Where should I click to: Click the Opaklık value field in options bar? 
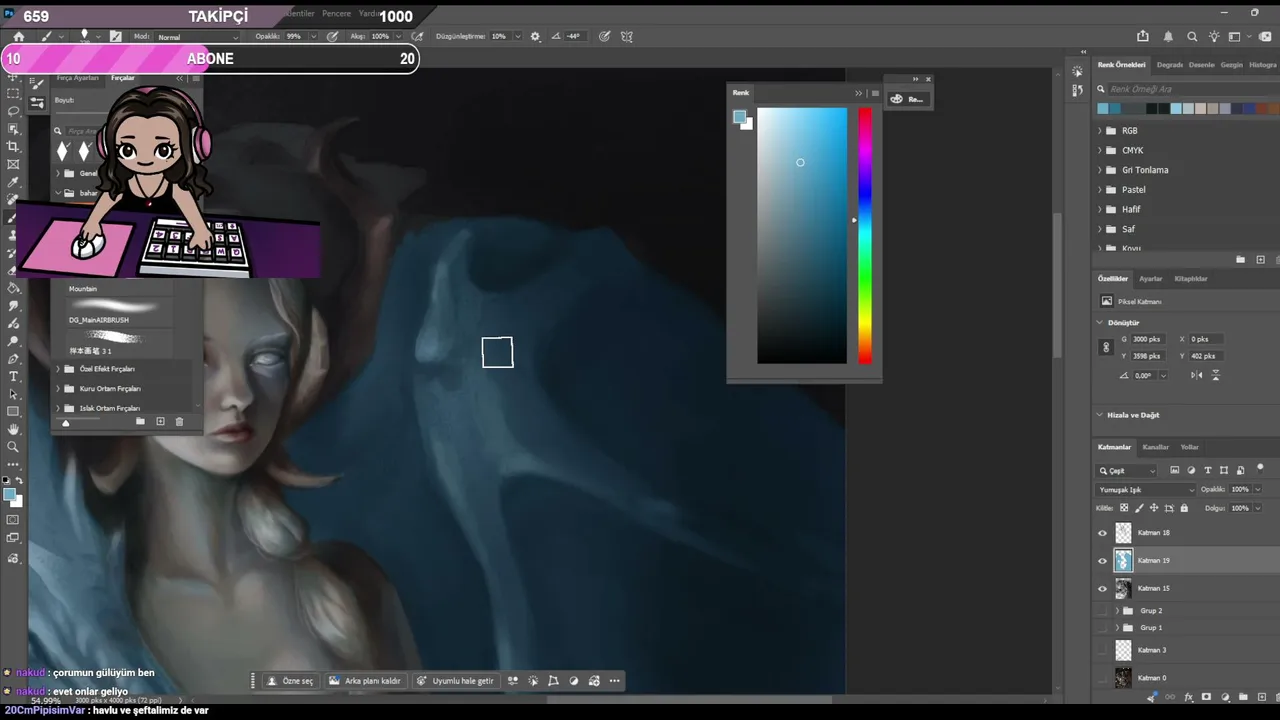click(294, 37)
